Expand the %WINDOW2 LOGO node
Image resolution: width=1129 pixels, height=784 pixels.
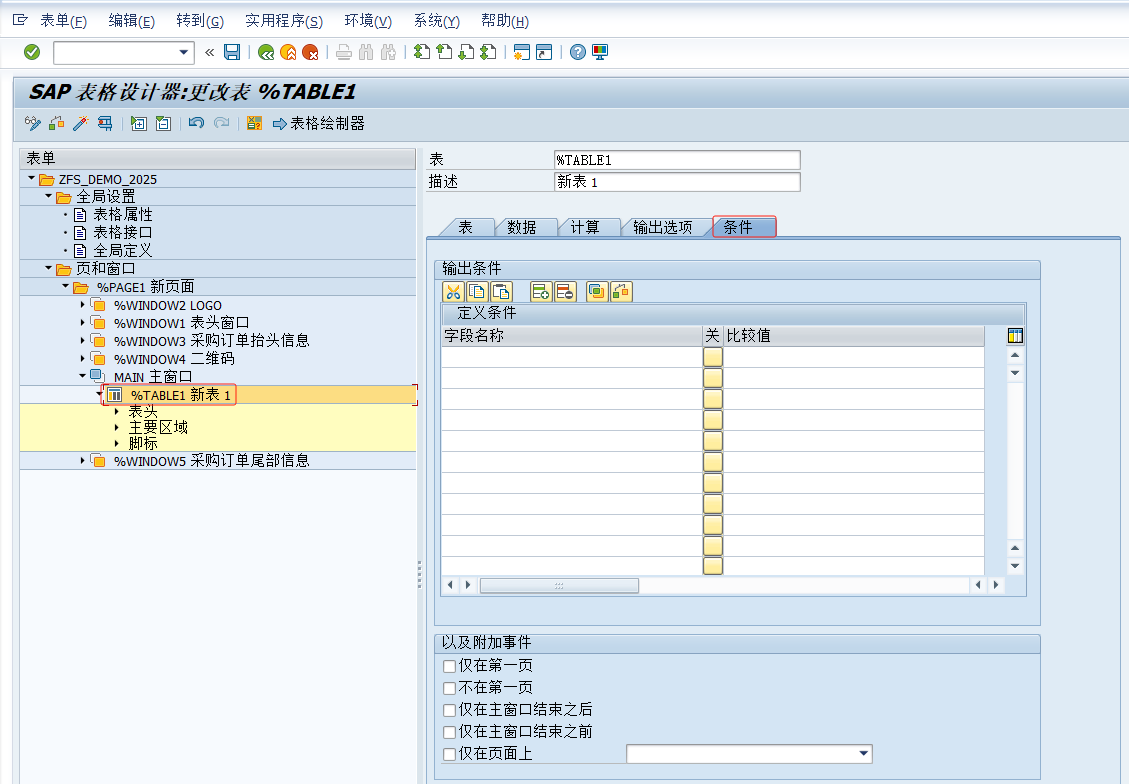82,305
